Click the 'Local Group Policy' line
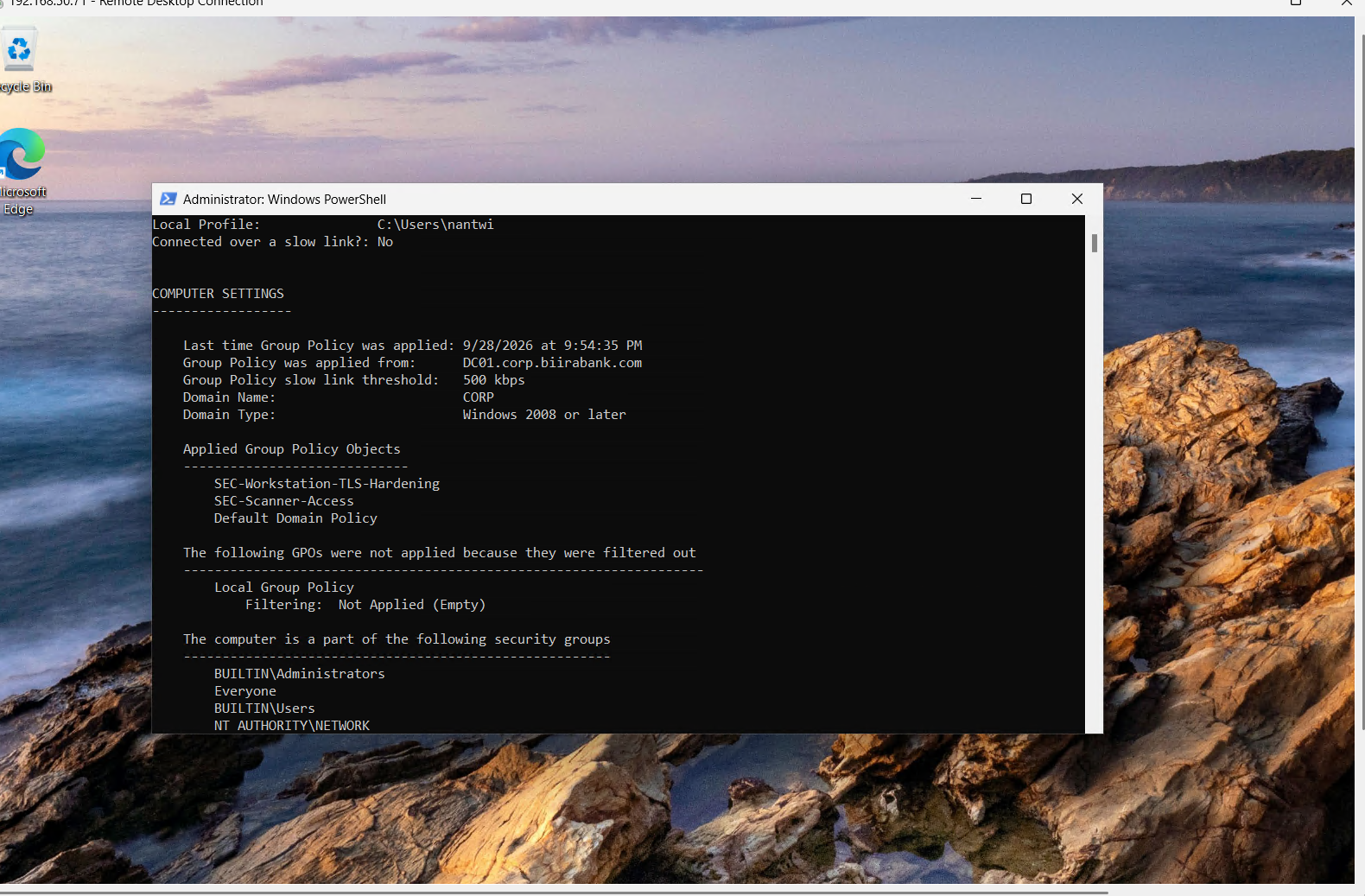Screen dimensions: 1365x896 click(x=283, y=588)
